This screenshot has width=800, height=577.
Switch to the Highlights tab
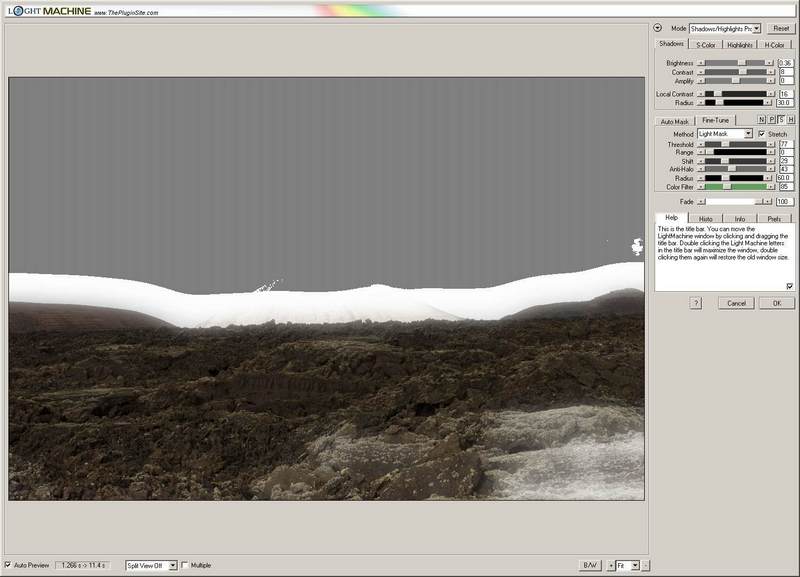739,45
